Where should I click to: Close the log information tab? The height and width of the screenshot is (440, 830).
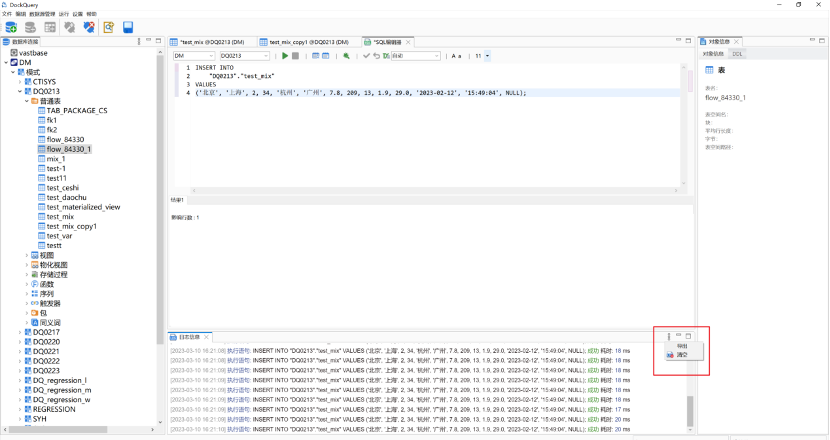(206, 337)
